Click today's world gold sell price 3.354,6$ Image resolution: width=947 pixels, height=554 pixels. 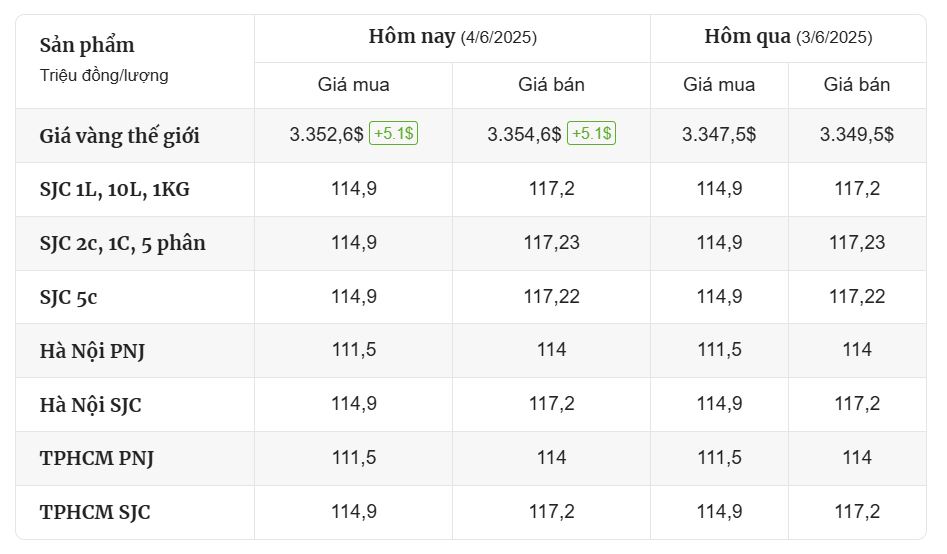pyautogui.click(x=524, y=134)
